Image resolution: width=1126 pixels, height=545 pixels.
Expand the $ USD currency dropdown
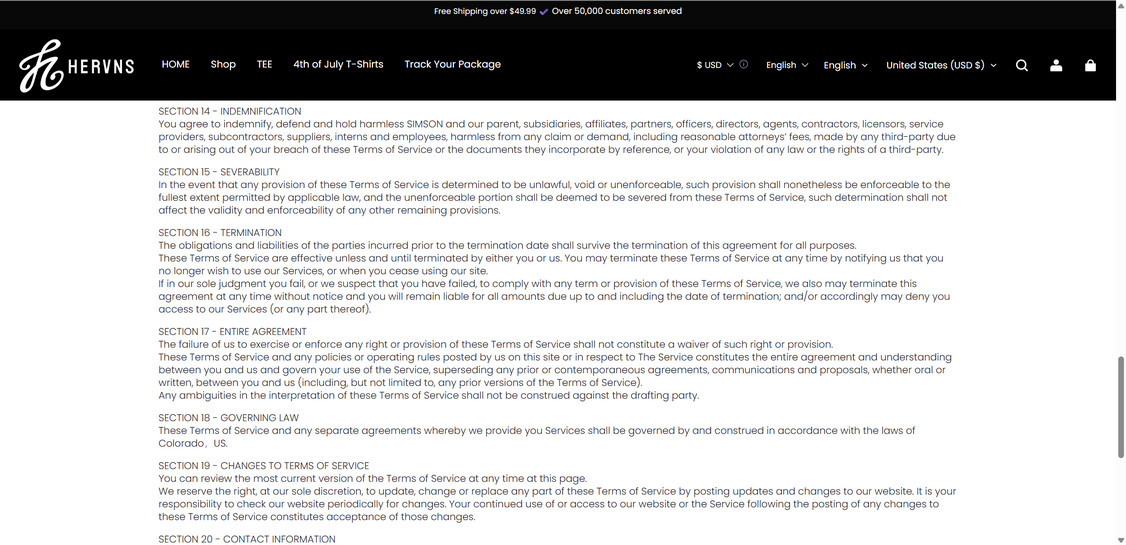pos(715,65)
